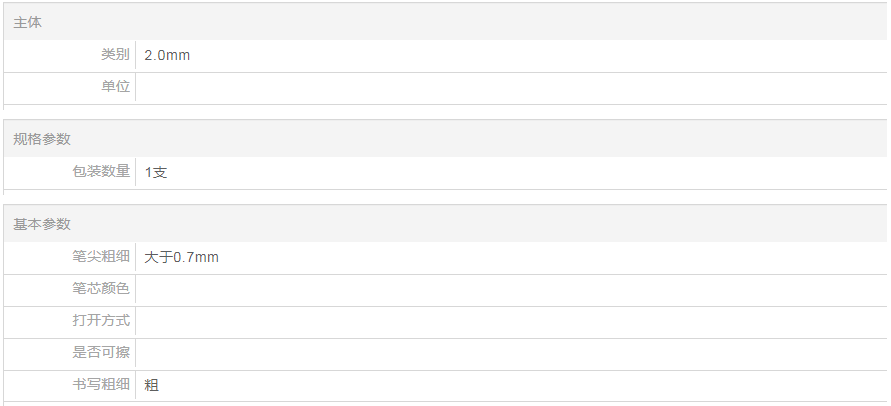
Task: Collapse the 主体 section header
Action: (28, 22)
